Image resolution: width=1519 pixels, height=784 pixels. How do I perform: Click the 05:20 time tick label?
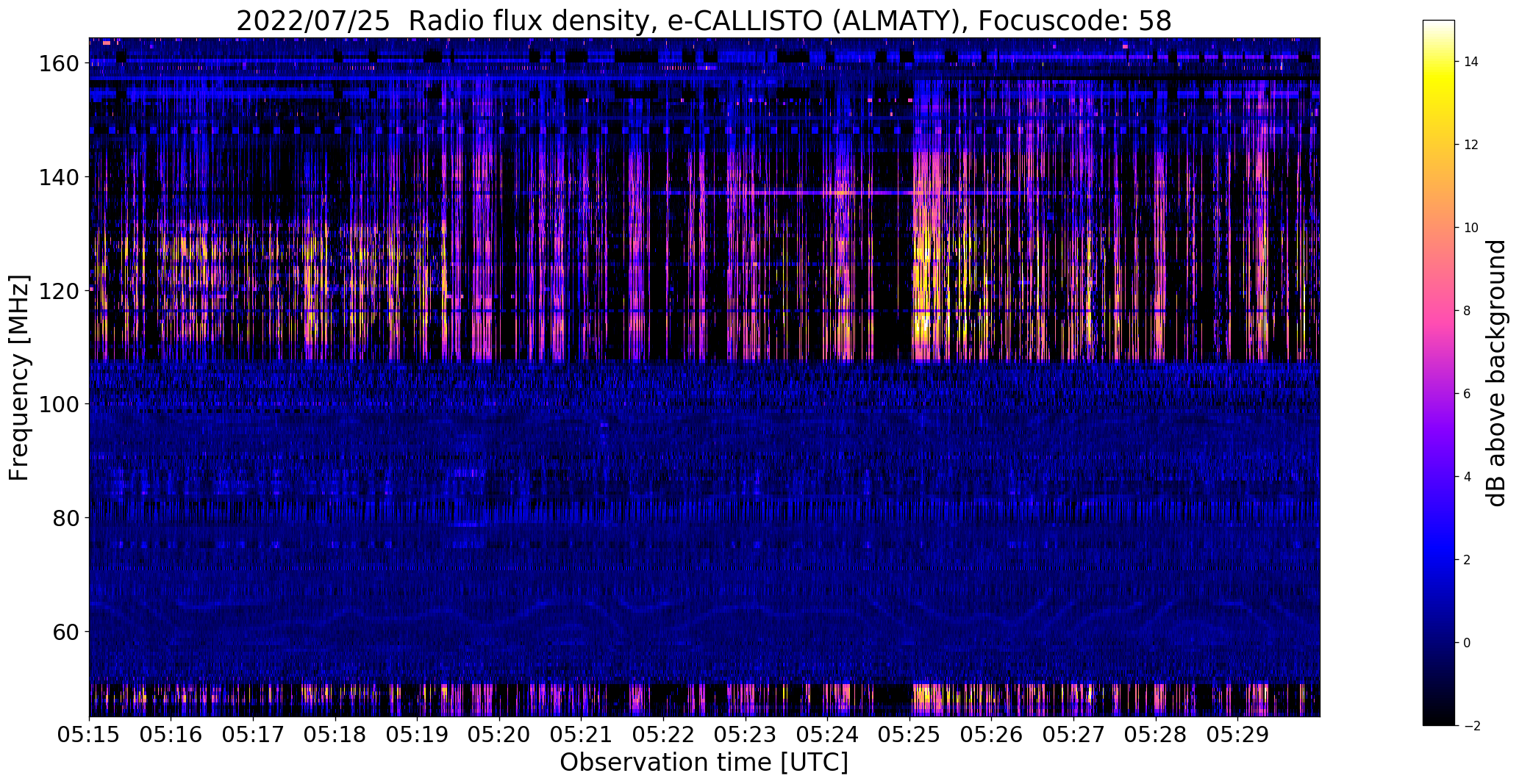(499, 736)
